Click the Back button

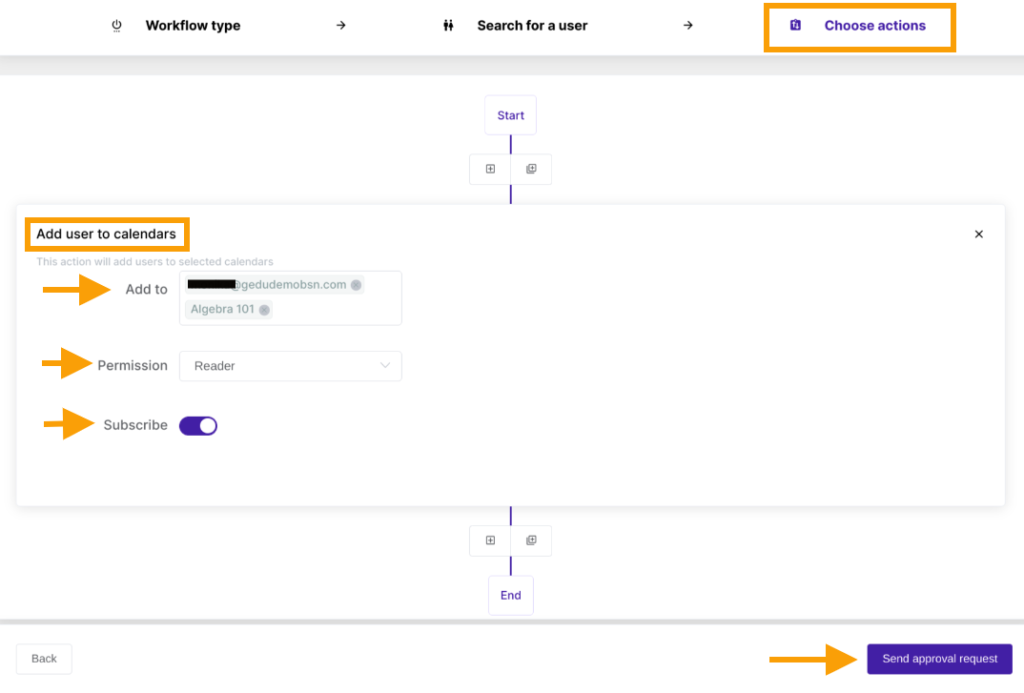click(44, 658)
